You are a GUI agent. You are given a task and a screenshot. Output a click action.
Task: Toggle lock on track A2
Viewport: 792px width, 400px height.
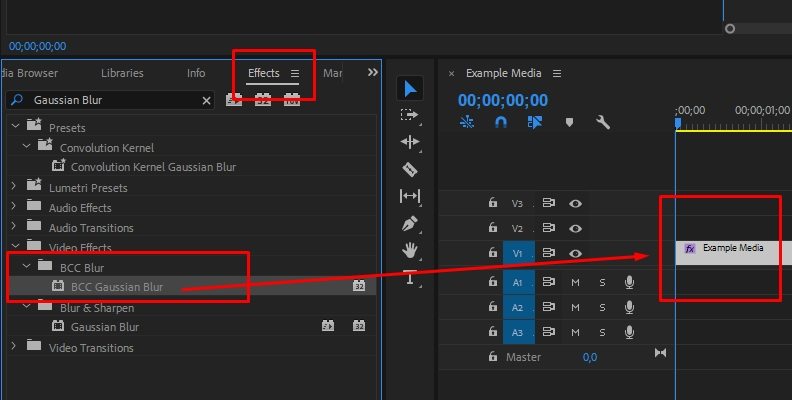click(x=492, y=306)
